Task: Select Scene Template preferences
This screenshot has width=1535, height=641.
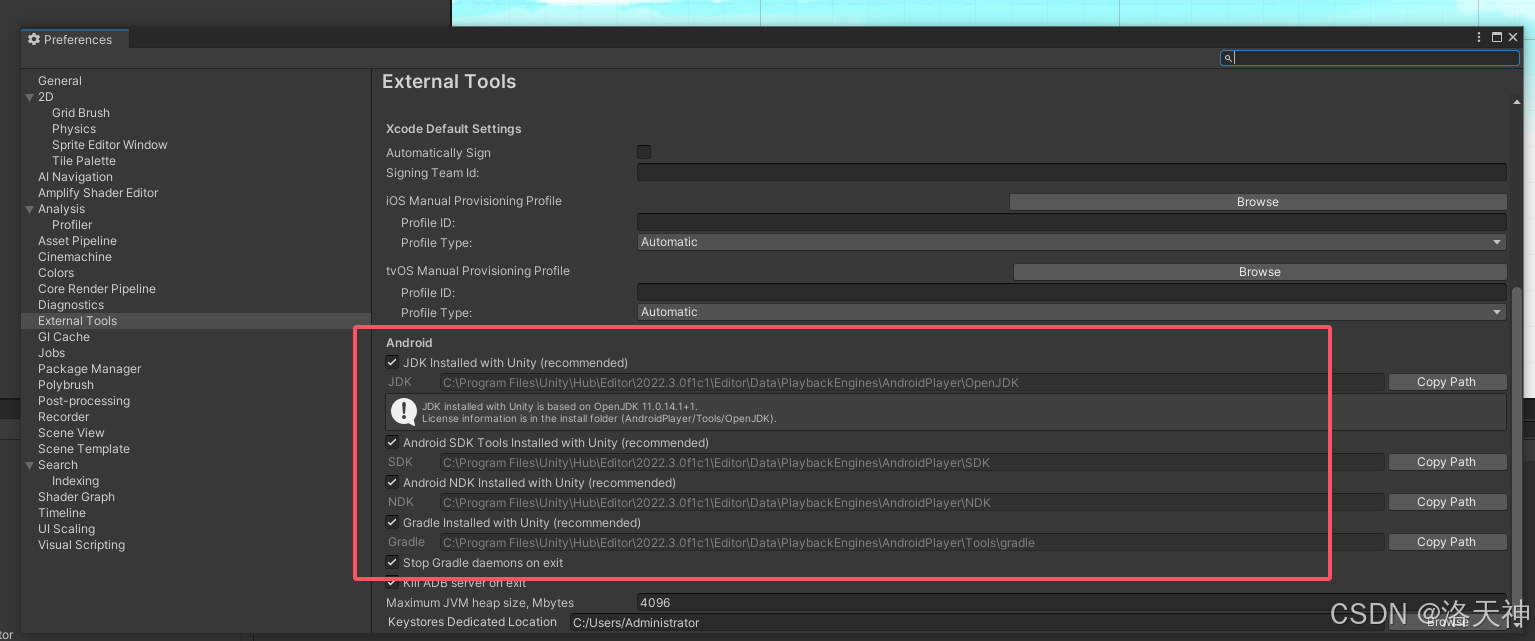Action: click(84, 449)
